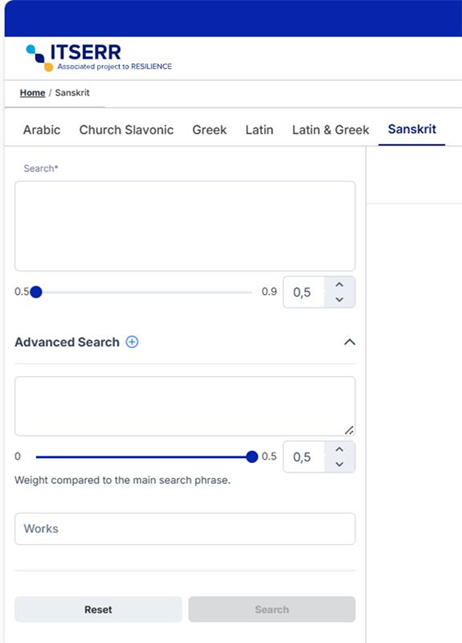Increase main search threshold with up arrow
The image size is (462, 643).
pyautogui.click(x=339, y=285)
